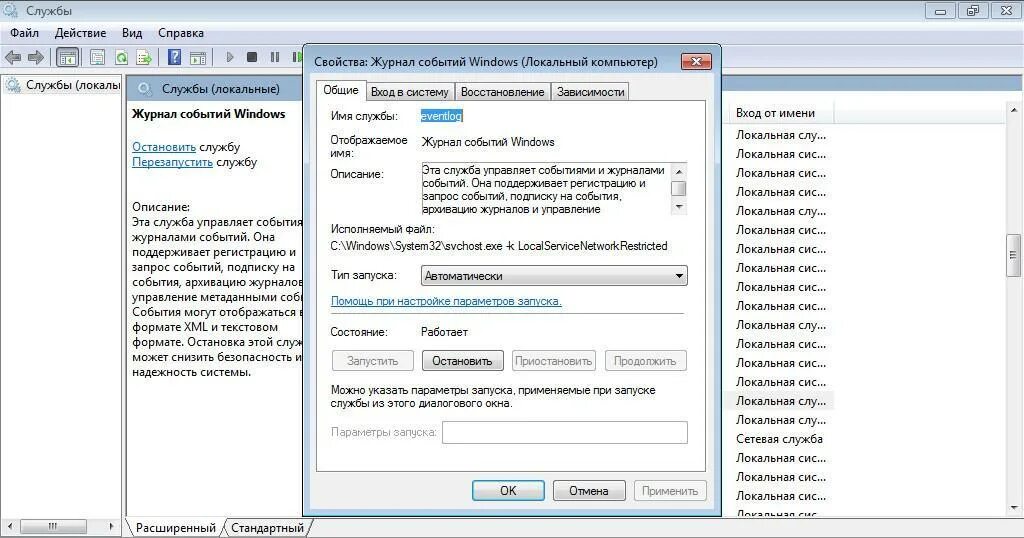The width and height of the screenshot is (1024, 538).
Task: Open the Помощь при настройке параметров запуска link
Action: pos(446,301)
